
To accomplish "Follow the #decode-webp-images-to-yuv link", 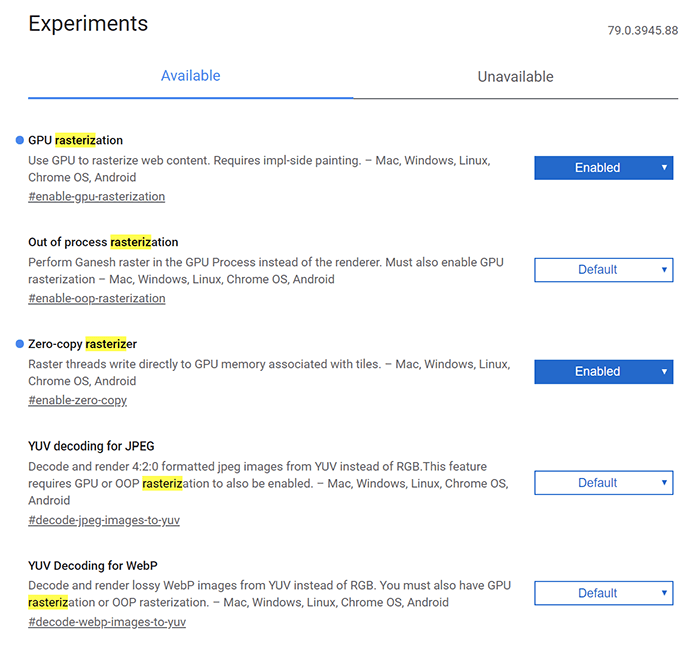I will [107, 622].
